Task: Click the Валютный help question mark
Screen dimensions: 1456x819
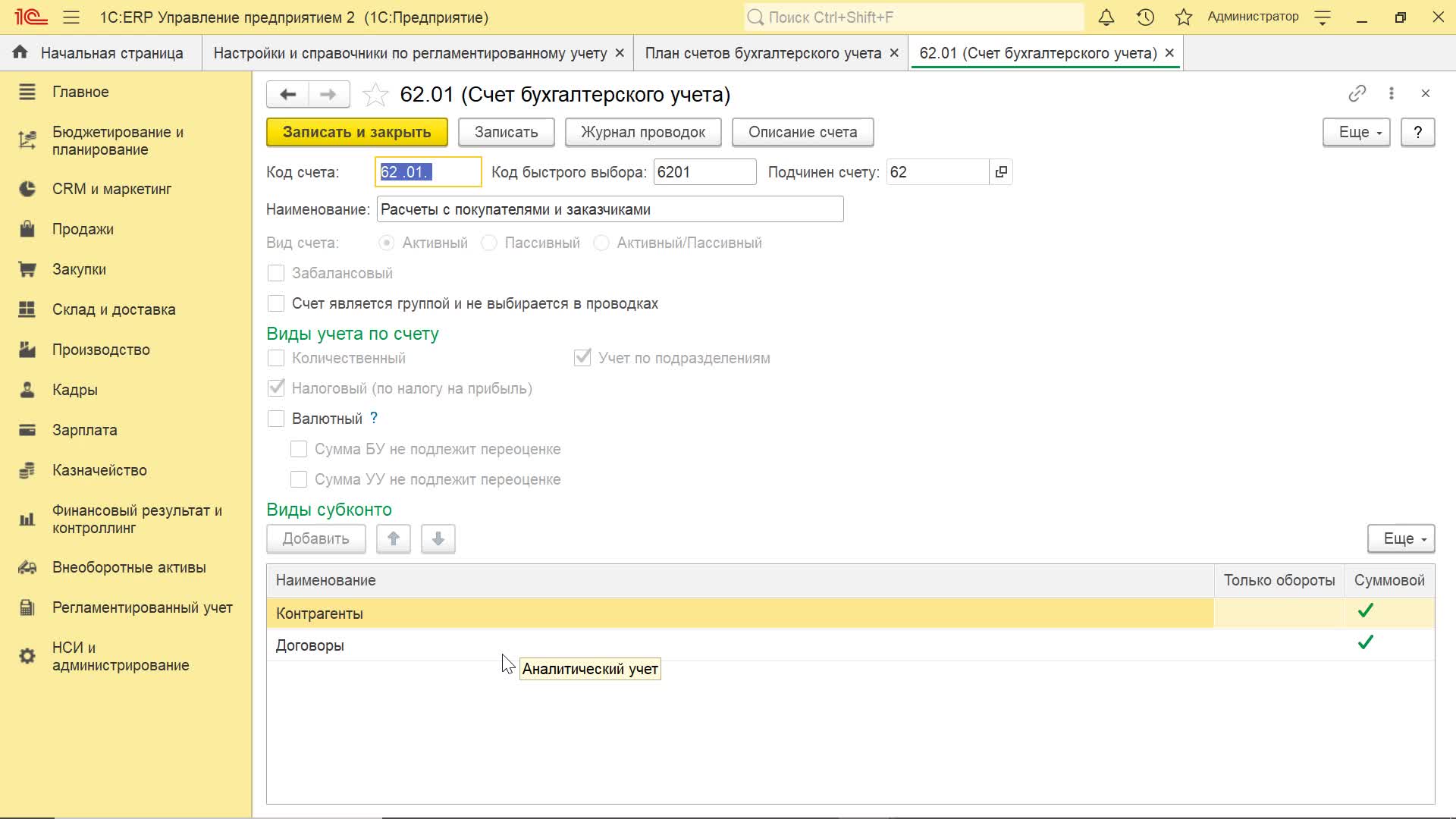Action: click(x=374, y=418)
